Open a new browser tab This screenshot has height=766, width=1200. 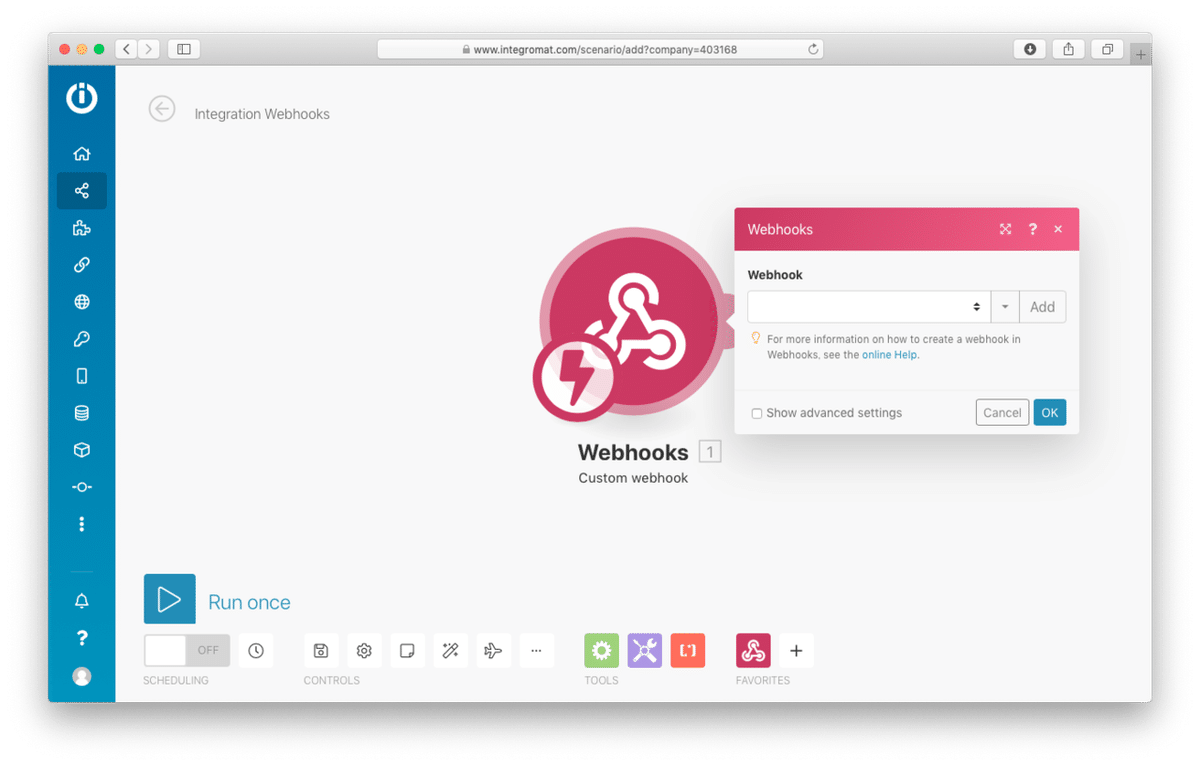click(x=1140, y=53)
